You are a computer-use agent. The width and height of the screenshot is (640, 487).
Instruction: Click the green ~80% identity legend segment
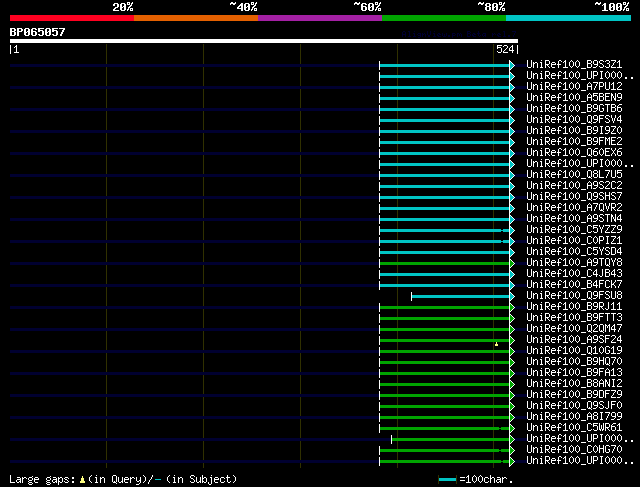coord(444,18)
